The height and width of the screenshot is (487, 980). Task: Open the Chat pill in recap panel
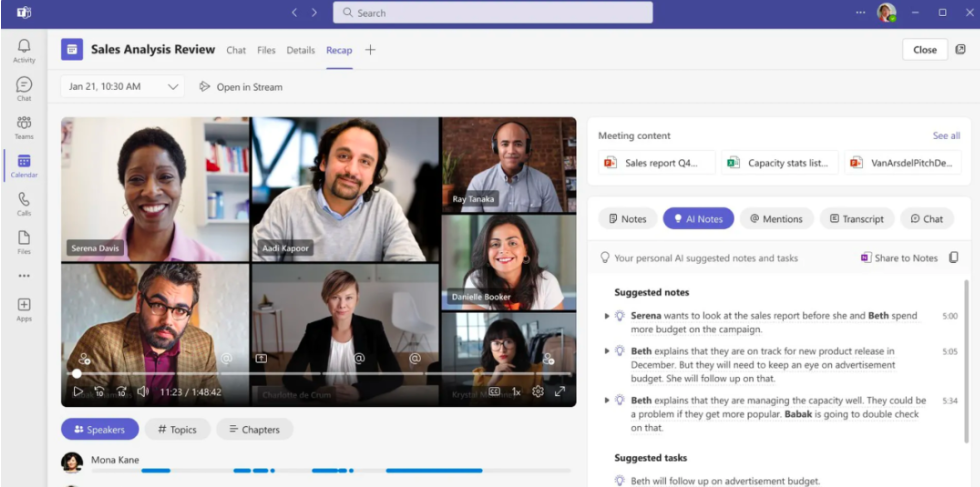pyautogui.click(x=927, y=219)
